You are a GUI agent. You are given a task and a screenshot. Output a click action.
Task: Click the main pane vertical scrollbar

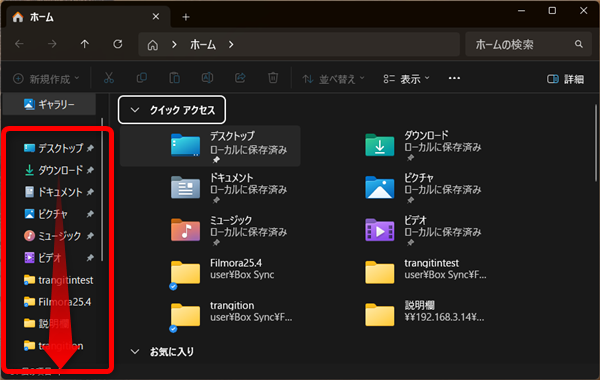point(597,143)
